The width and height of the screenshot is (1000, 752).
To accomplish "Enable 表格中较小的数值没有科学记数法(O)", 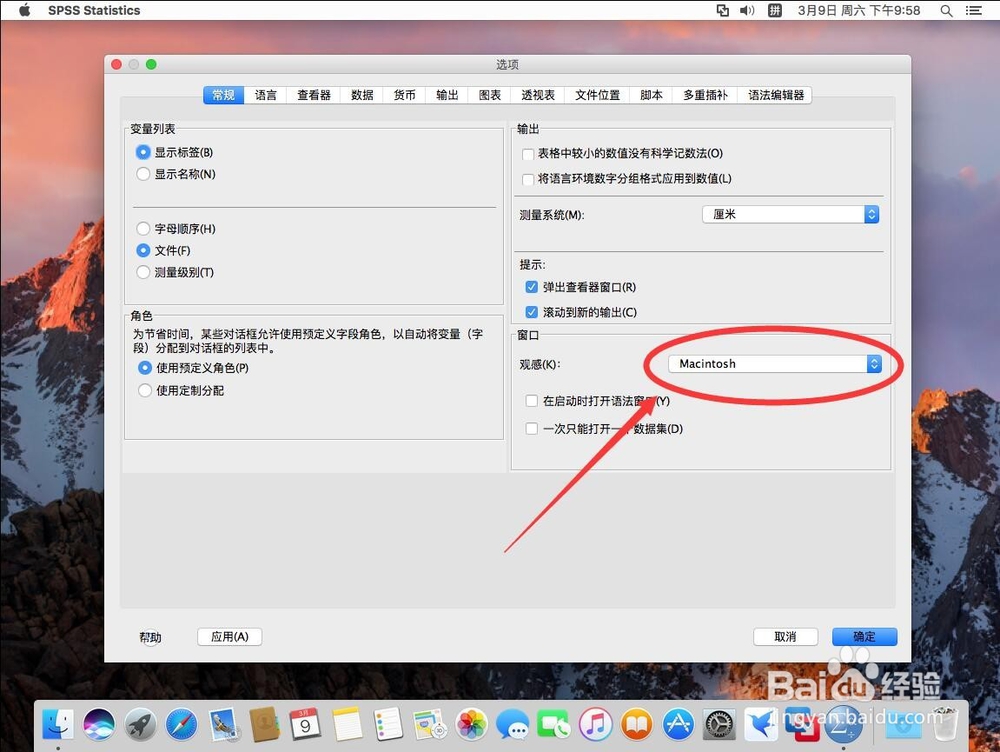I will (527, 154).
